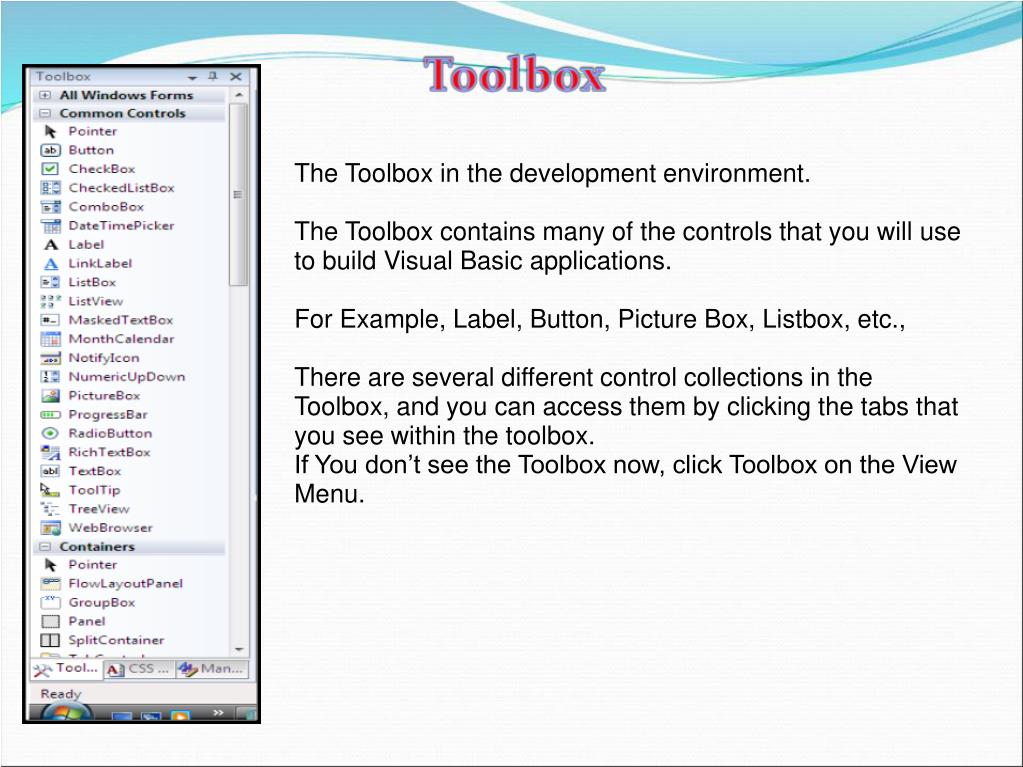Select the WebBrowser control icon
Screen dimensions: 1023x767
coord(50,528)
